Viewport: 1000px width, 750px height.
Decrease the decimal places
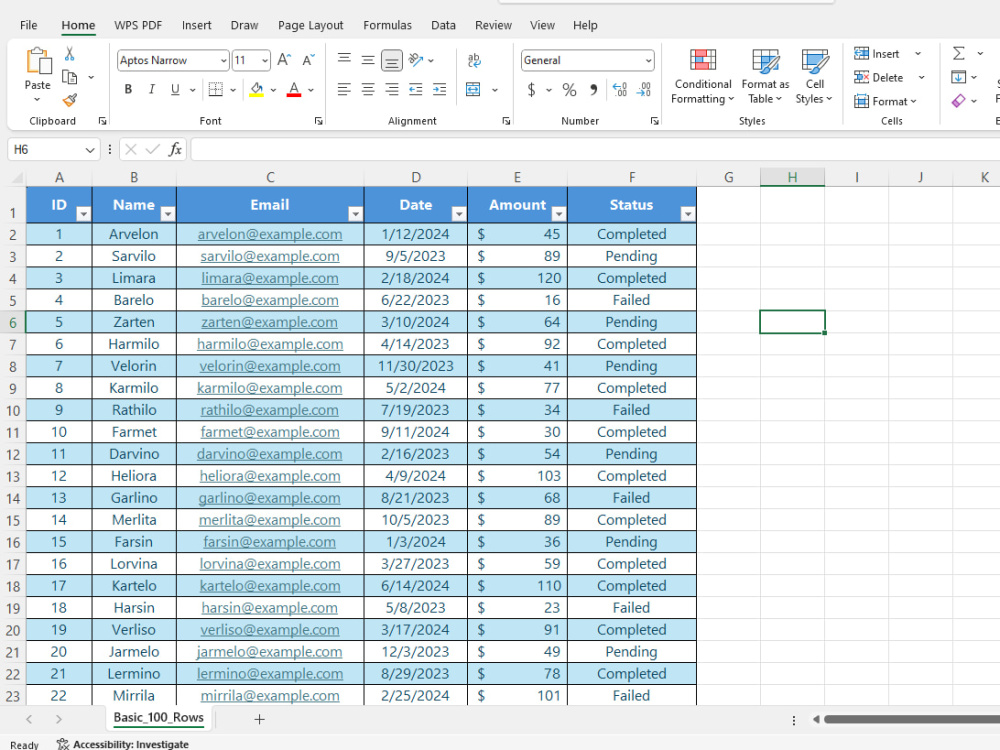(x=643, y=90)
